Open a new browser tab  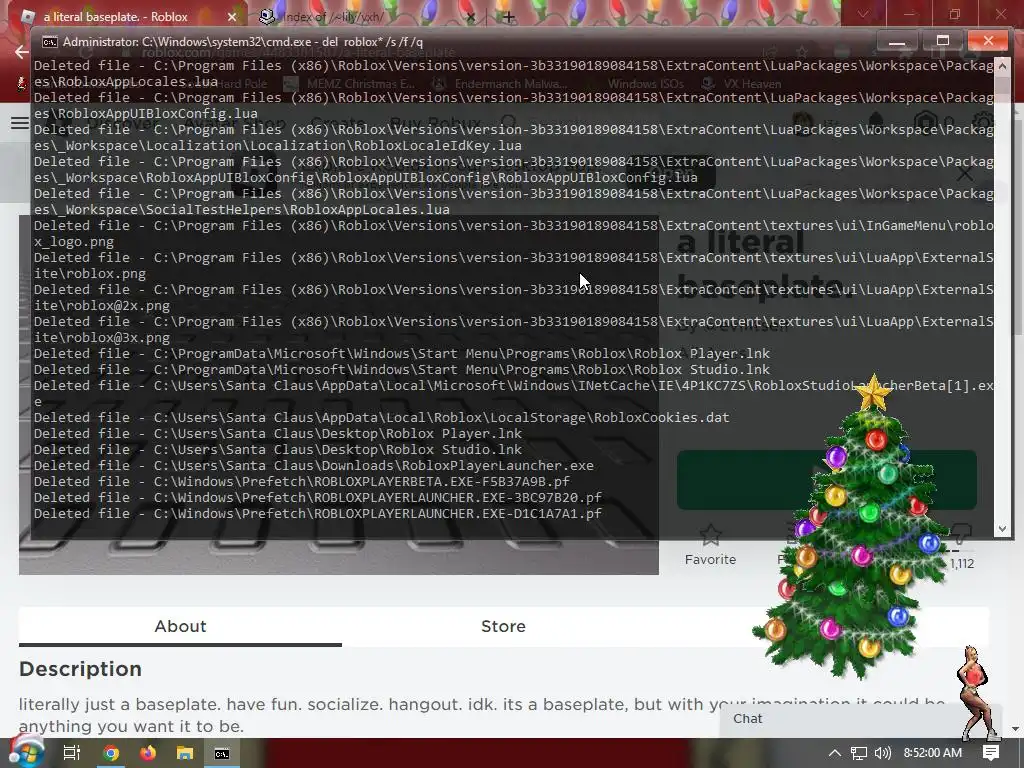click(x=509, y=17)
